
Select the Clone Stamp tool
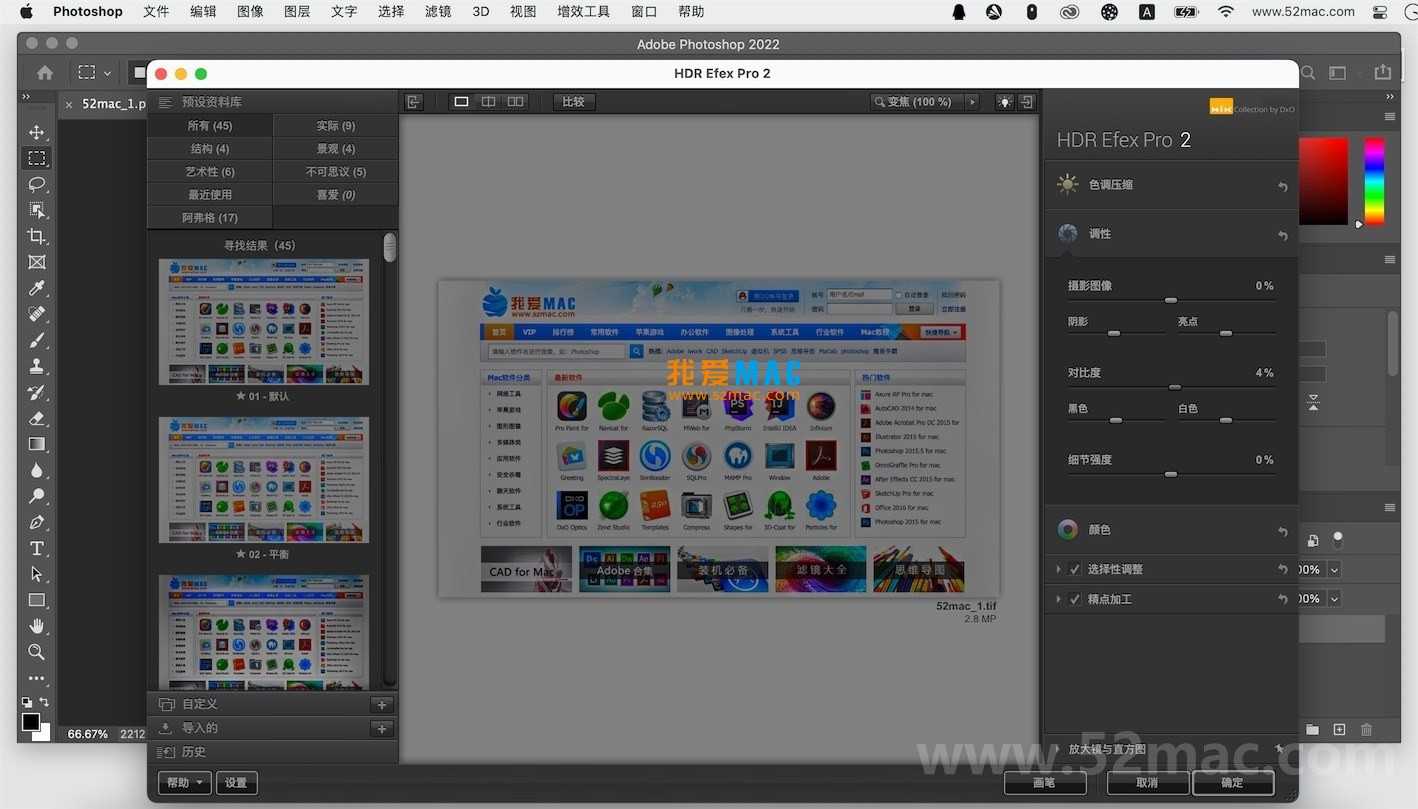37,366
